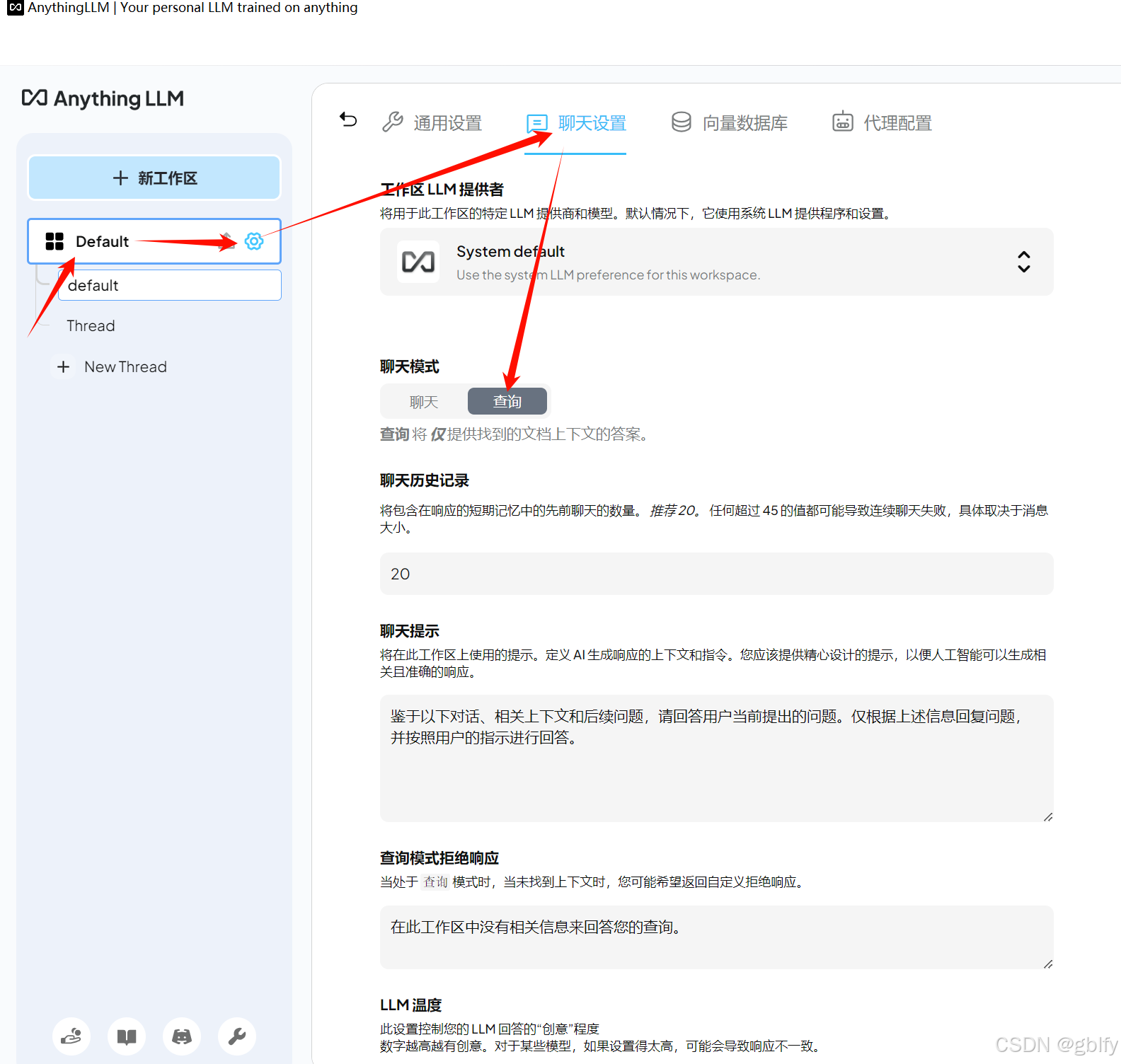Open the default thread

point(170,285)
